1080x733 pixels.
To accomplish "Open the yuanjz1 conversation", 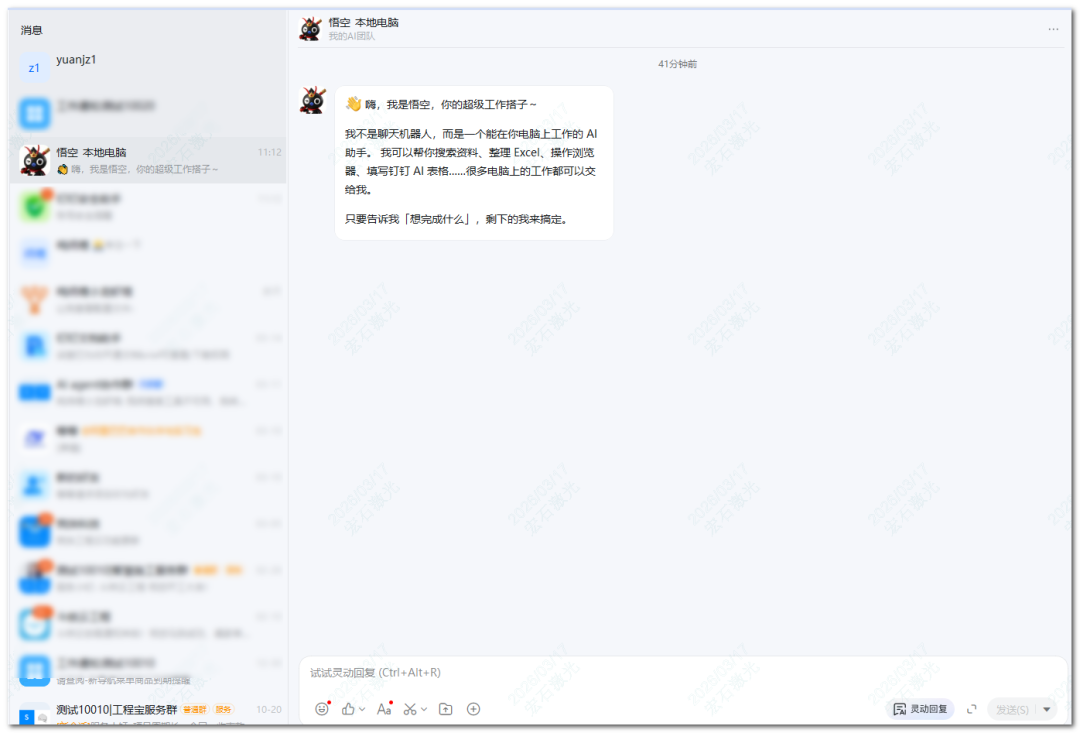I will pyautogui.click(x=148, y=68).
